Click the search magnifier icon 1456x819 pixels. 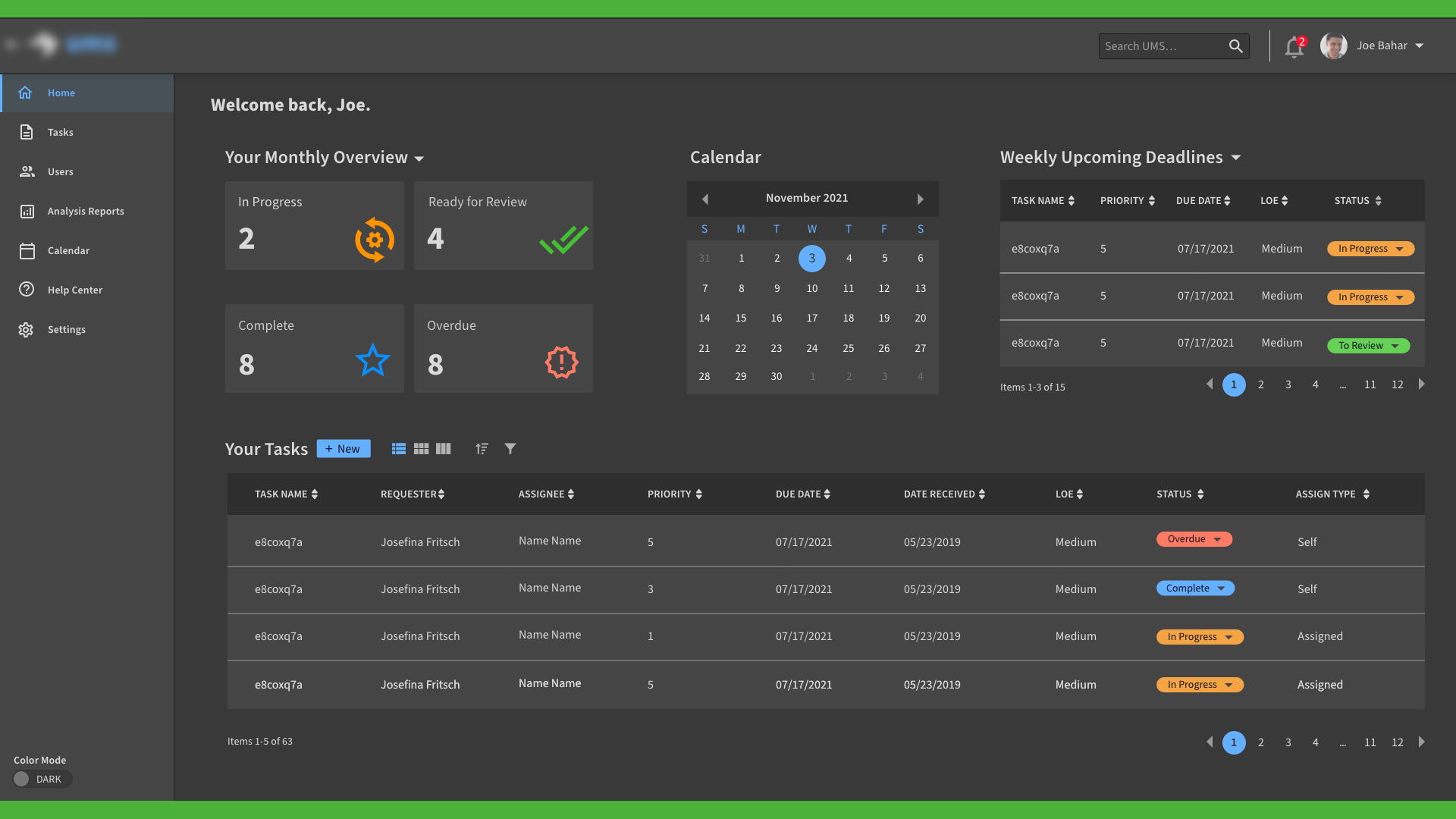click(1235, 46)
